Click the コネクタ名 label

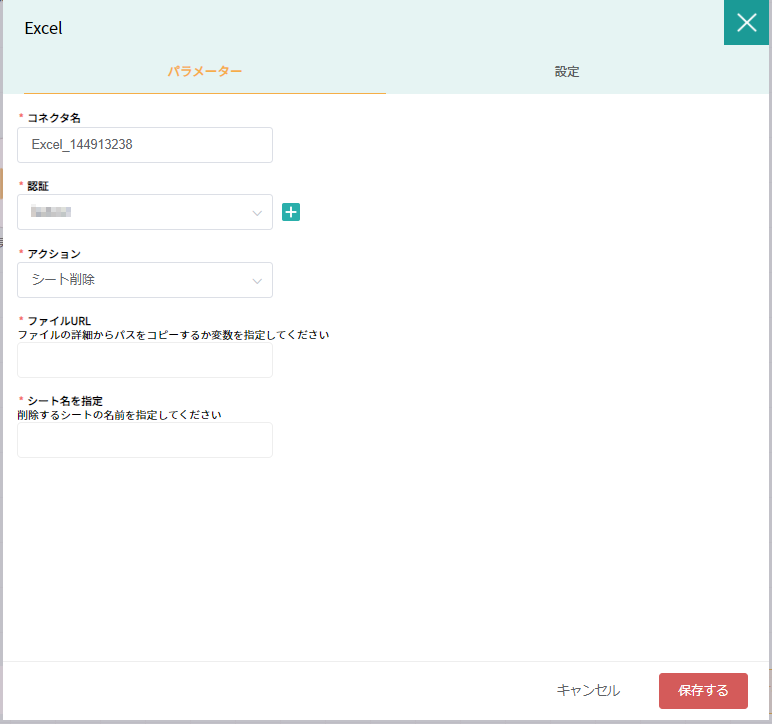coord(54,118)
